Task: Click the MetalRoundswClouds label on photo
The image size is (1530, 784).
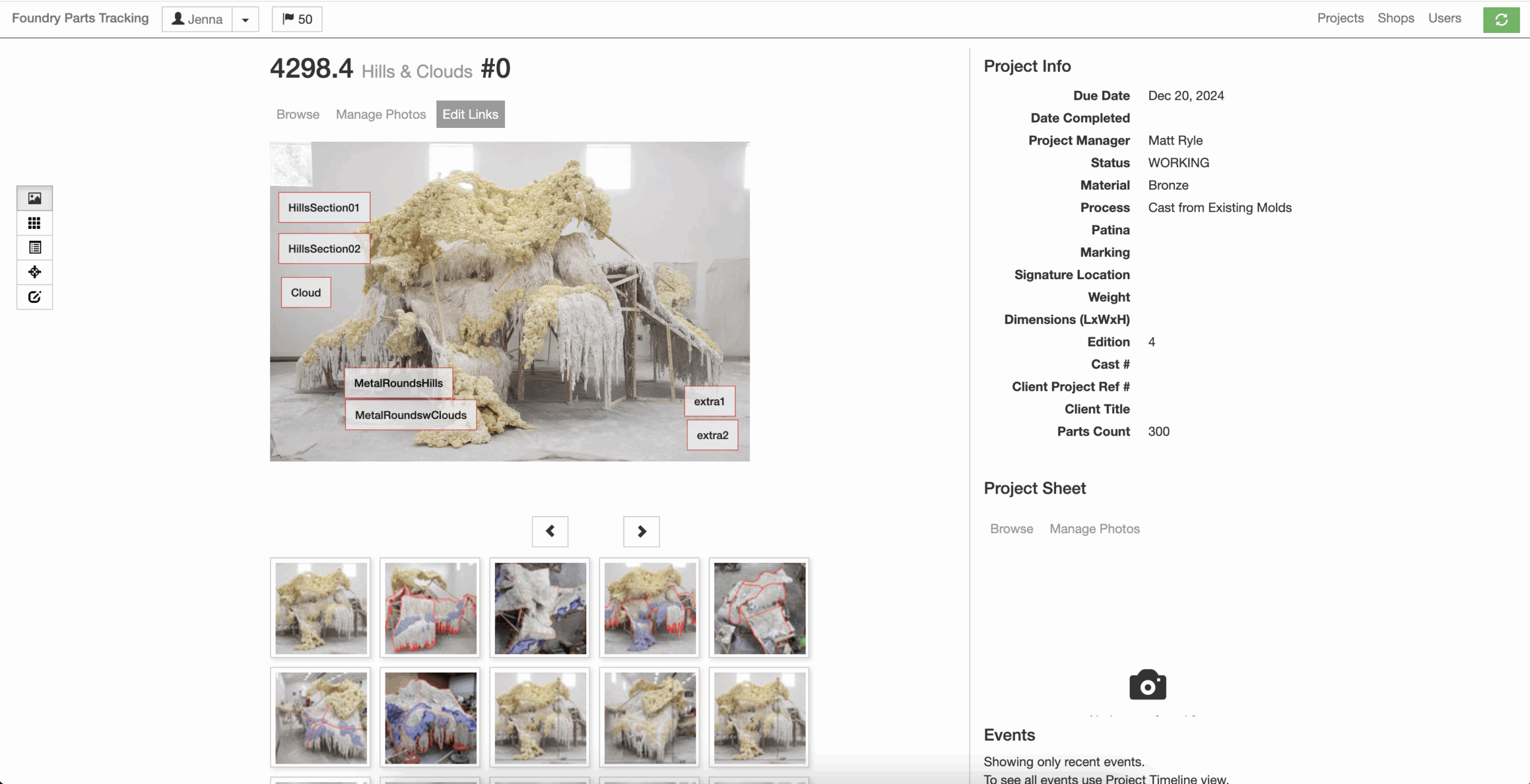Action: [411, 415]
